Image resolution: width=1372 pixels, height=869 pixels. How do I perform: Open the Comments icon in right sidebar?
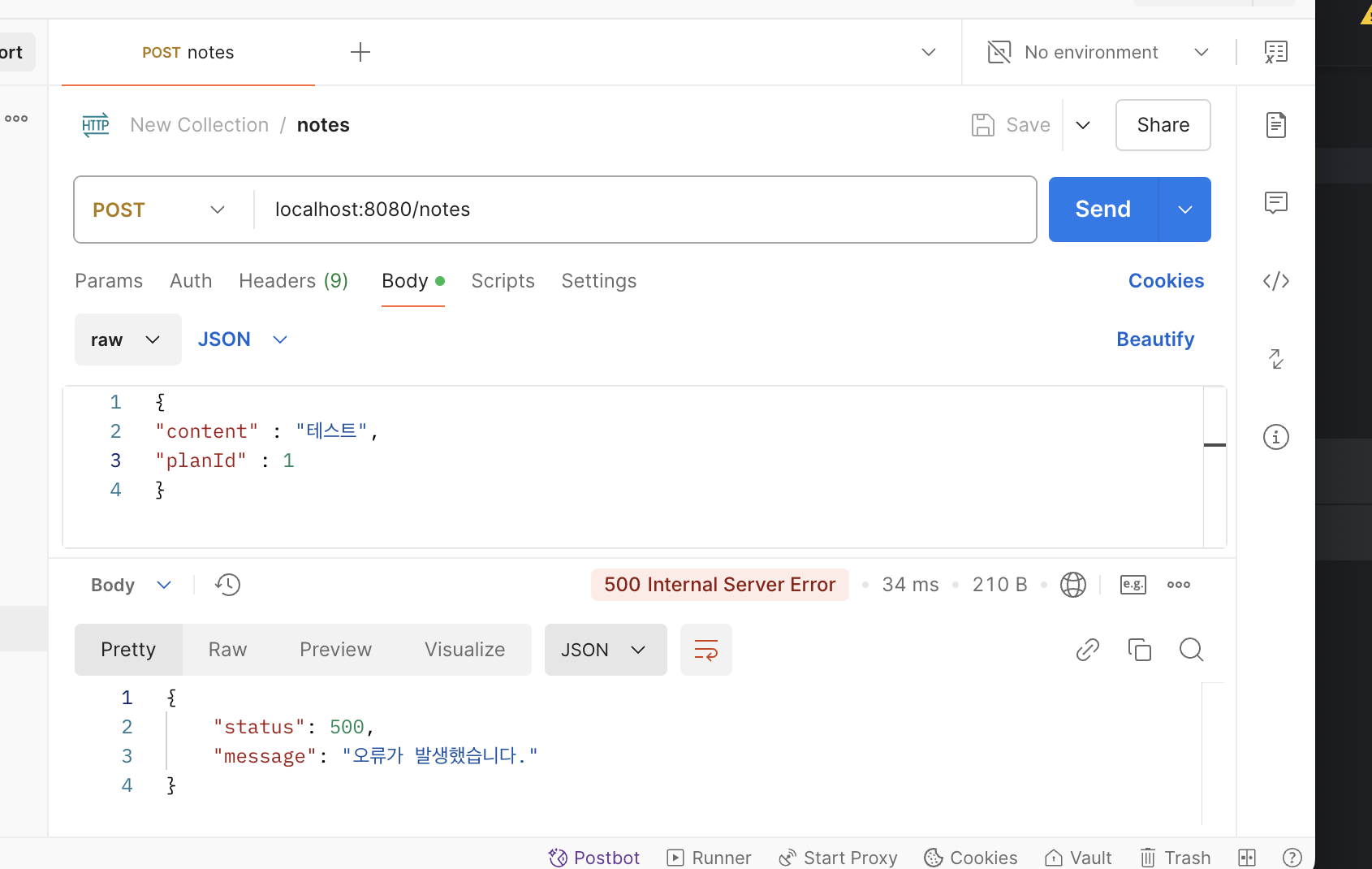[1276, 202]
